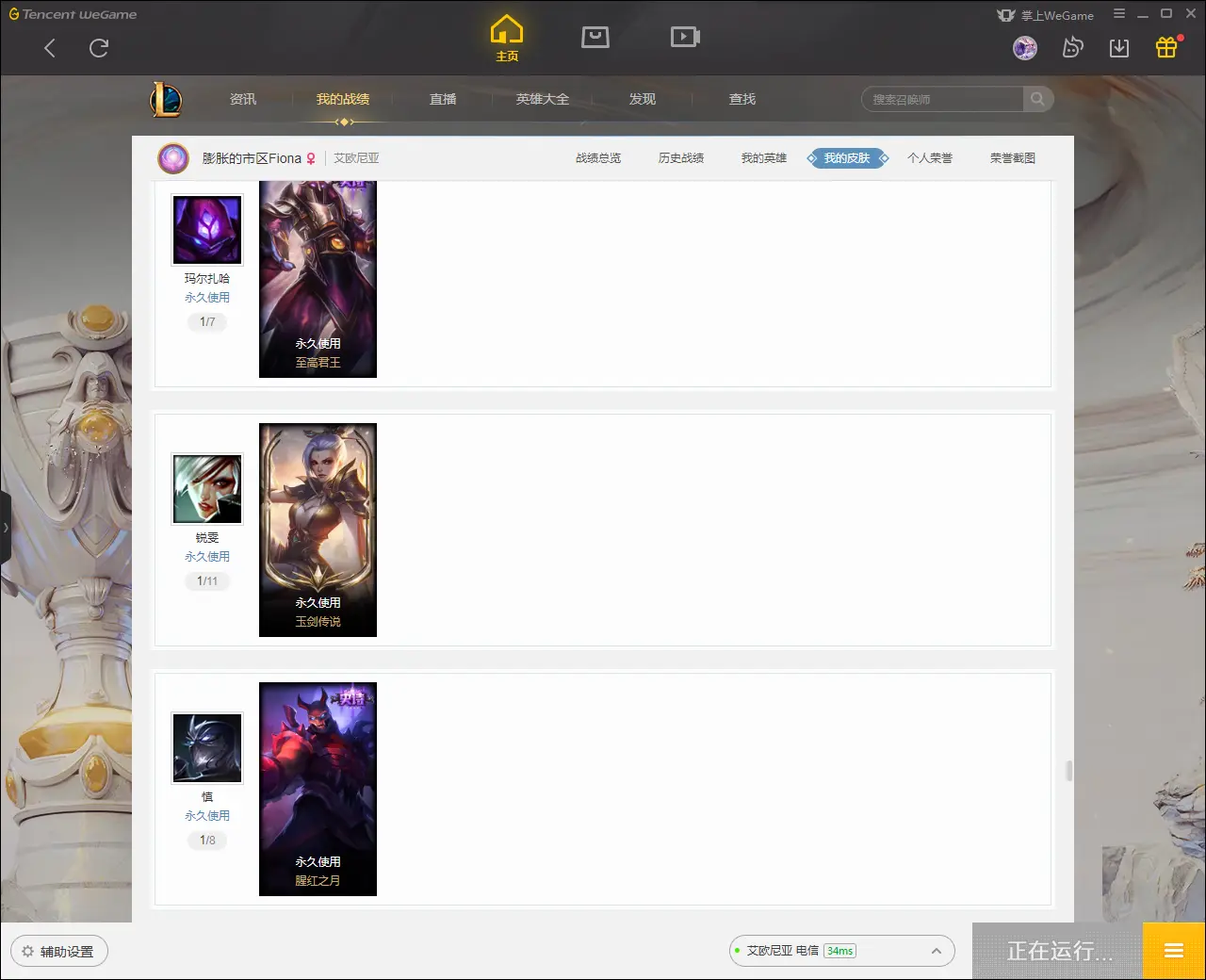Open the 腥红之月 skin card

(318, 790)
